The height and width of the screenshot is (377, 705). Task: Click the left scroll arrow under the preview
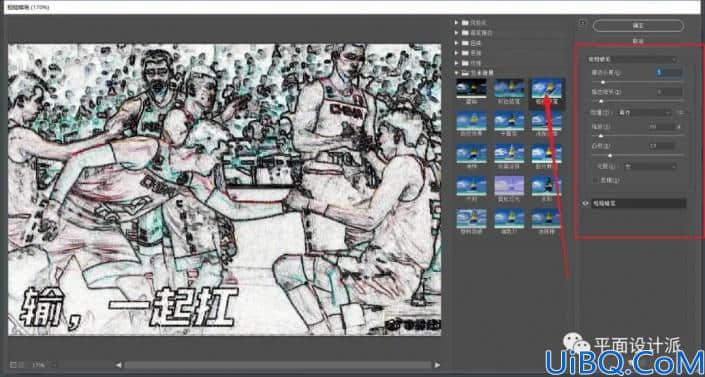coord(118,365)
